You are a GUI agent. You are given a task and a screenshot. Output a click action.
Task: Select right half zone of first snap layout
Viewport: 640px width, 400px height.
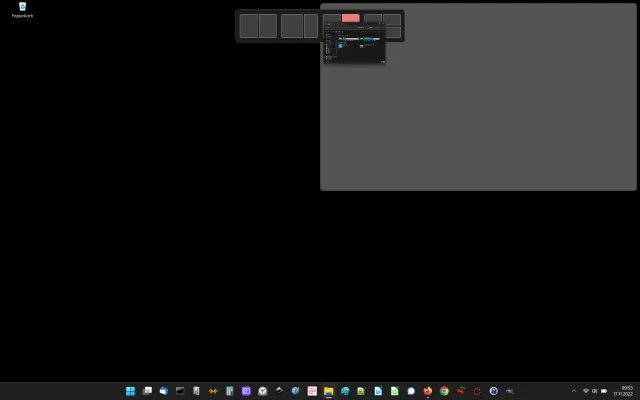tap(268, 26)
